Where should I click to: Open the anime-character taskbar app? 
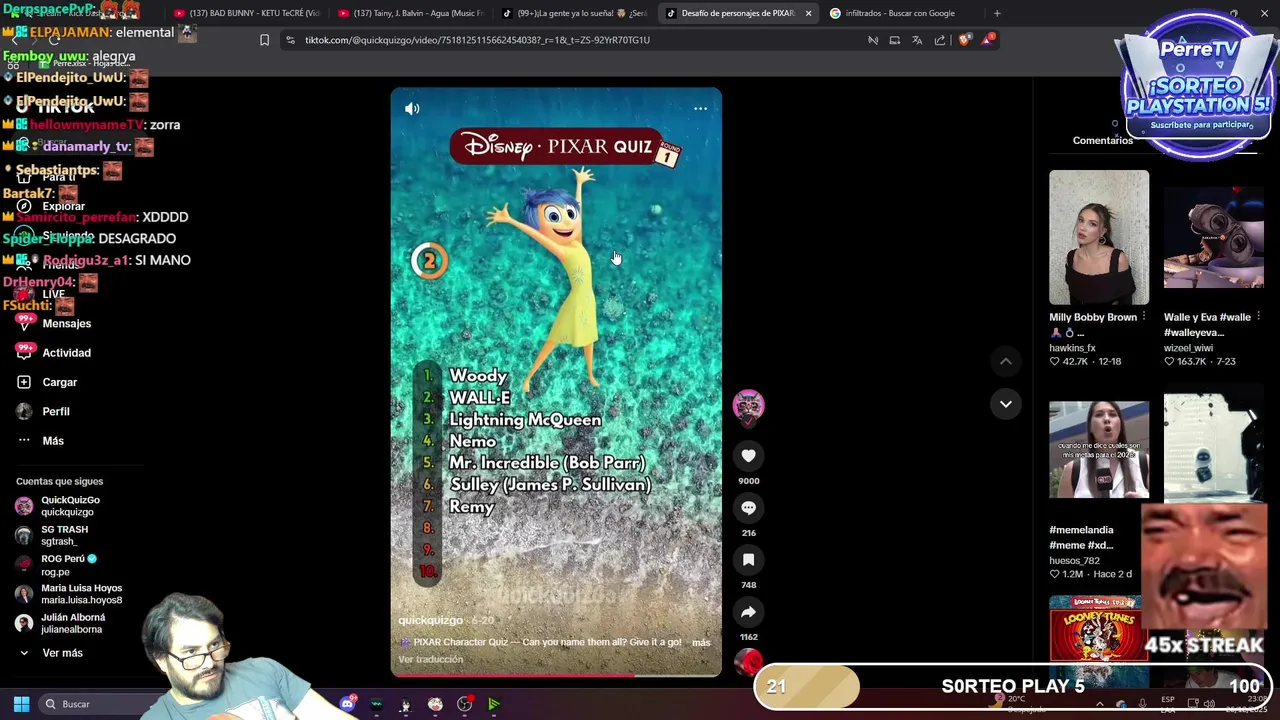pyautogui.click(x=405, y=704)
